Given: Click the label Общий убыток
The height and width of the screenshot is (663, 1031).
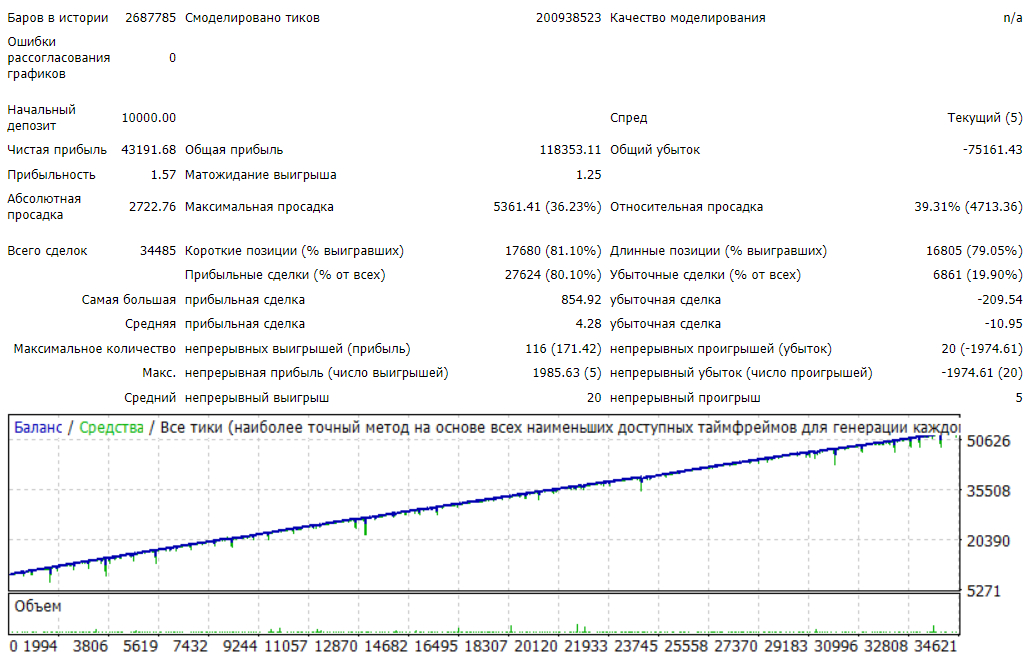Looking at the screenshot, I should point(655,150).
